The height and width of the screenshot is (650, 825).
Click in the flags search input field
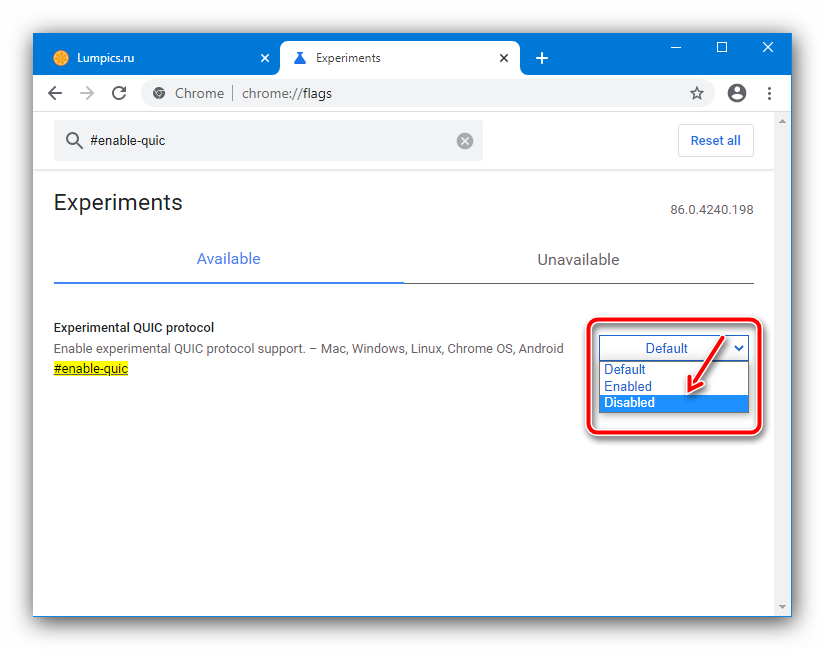268,141
